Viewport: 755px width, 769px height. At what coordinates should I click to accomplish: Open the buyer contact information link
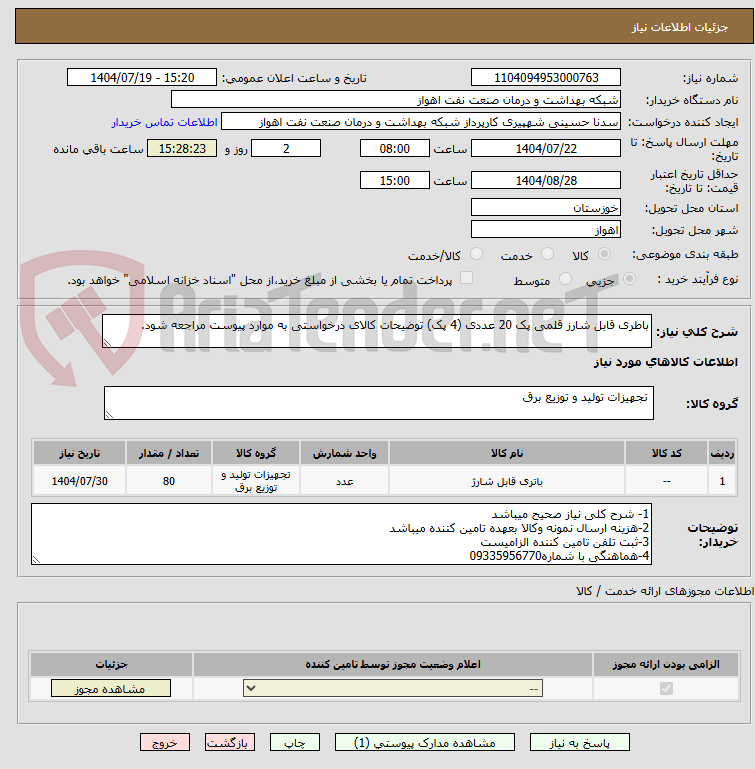click(164, 122)
